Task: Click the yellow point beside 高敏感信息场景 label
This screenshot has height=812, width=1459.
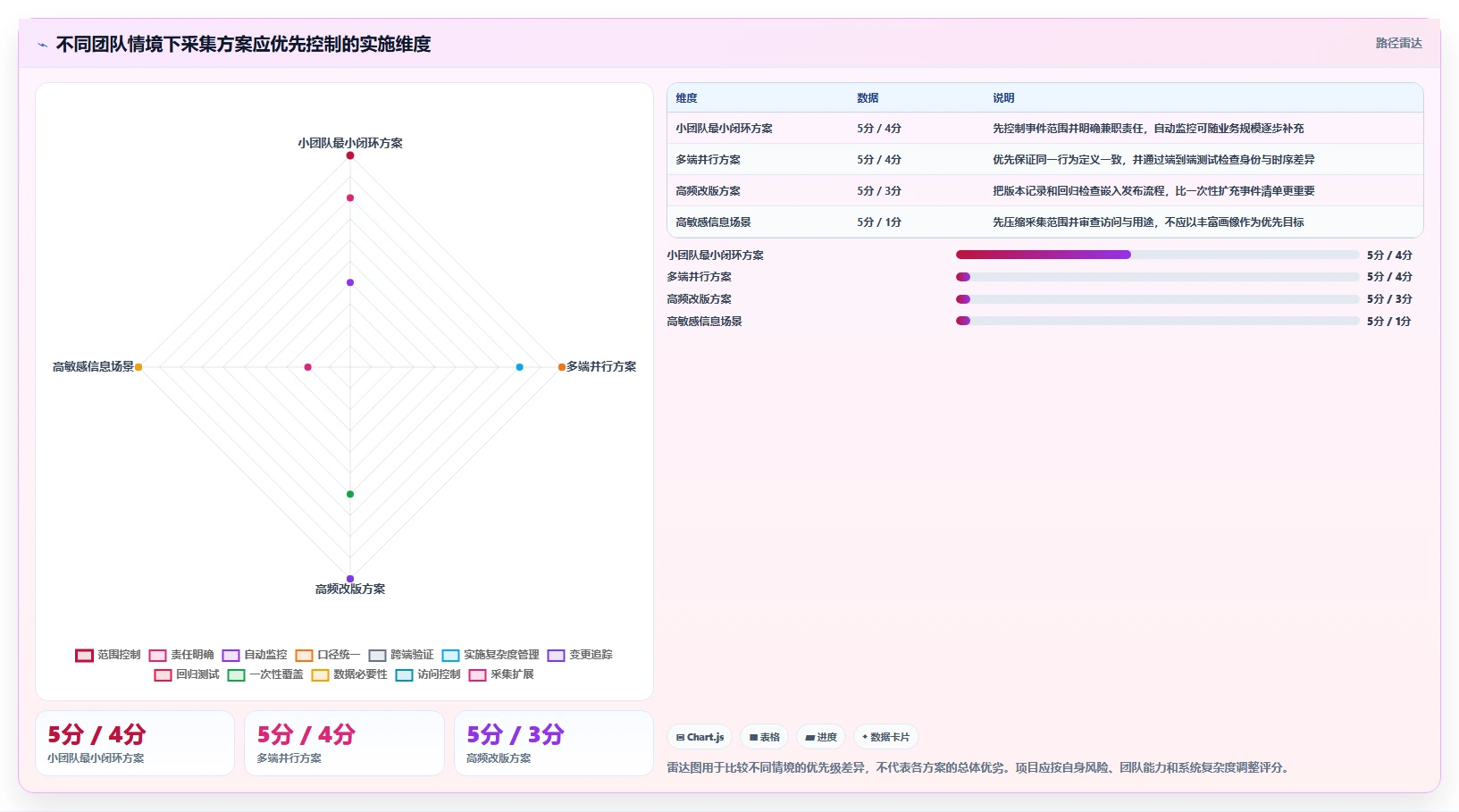Action: click(x=138, y=367)
